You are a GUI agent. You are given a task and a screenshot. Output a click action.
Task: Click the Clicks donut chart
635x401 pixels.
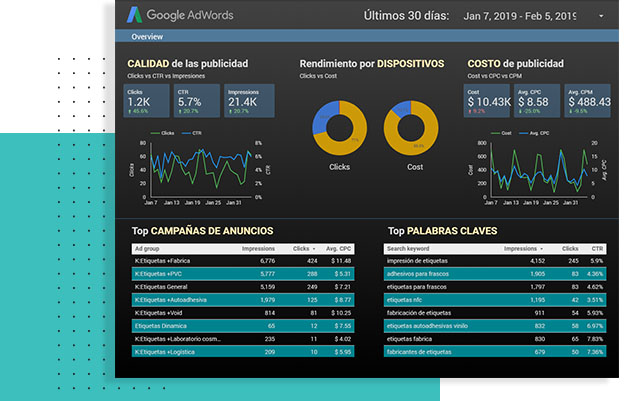pos(339,128)
